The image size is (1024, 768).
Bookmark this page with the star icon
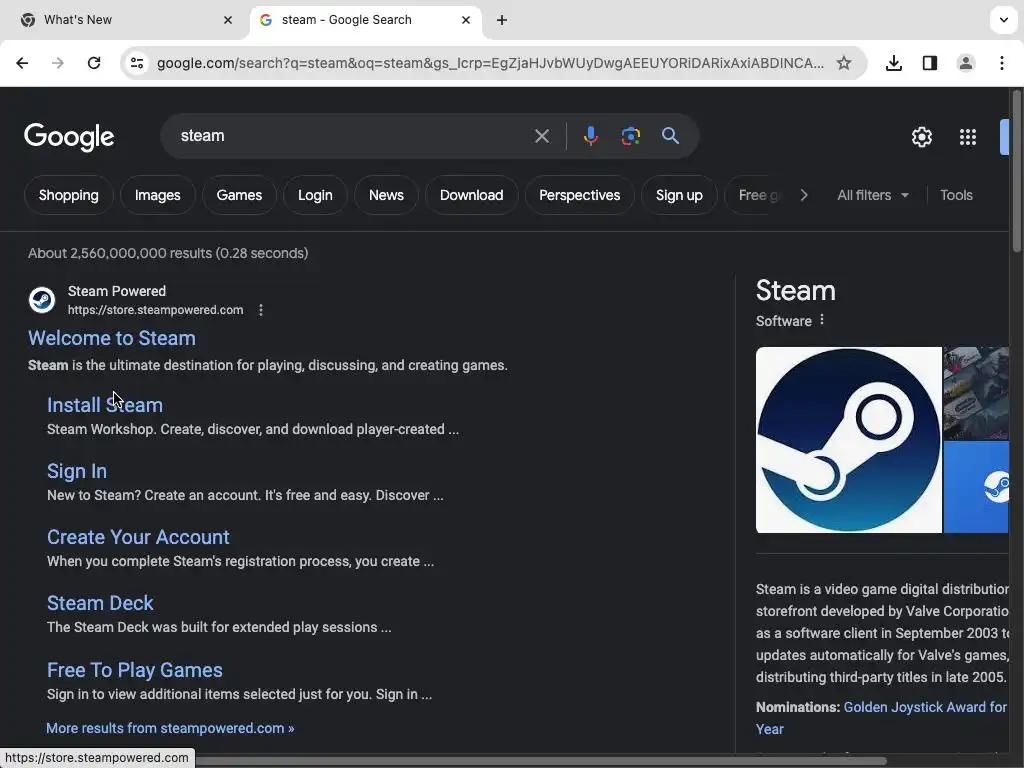tap(844, 63)
